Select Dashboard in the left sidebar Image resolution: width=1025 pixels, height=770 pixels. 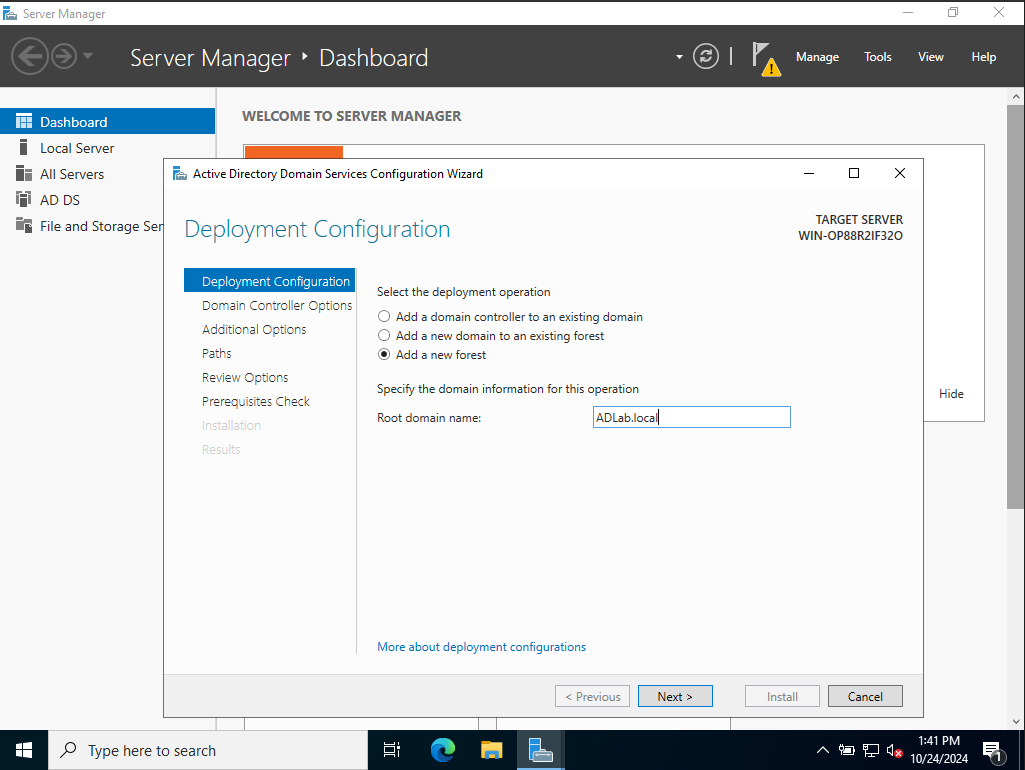pos(107,122)
